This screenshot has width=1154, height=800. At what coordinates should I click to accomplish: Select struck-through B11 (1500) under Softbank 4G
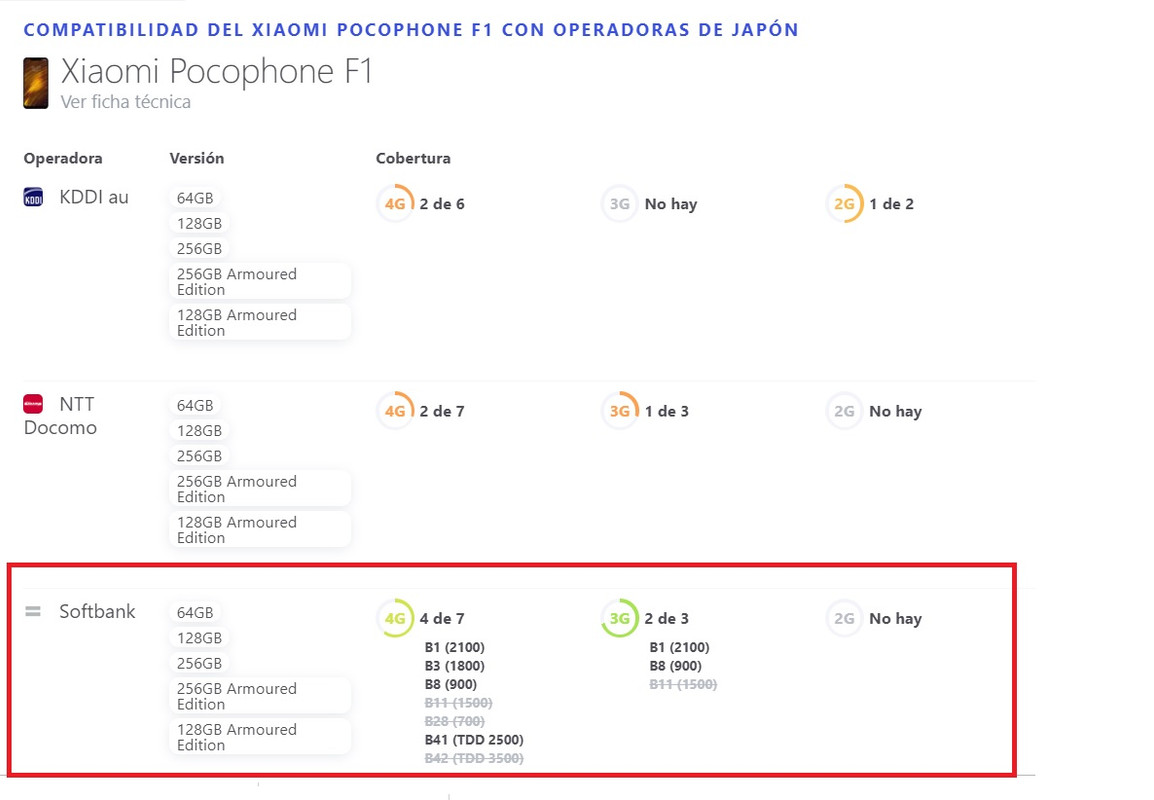click(x=459, y=703)
